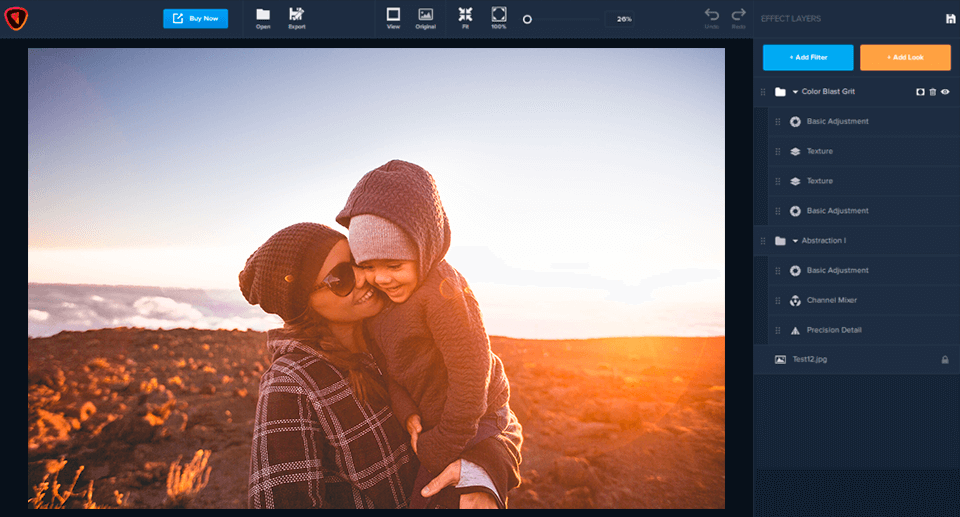Toggle lock on Test12.jpg layer
Image resolution: width=960 pixels, height=517 pixels.
click(944, 360)
